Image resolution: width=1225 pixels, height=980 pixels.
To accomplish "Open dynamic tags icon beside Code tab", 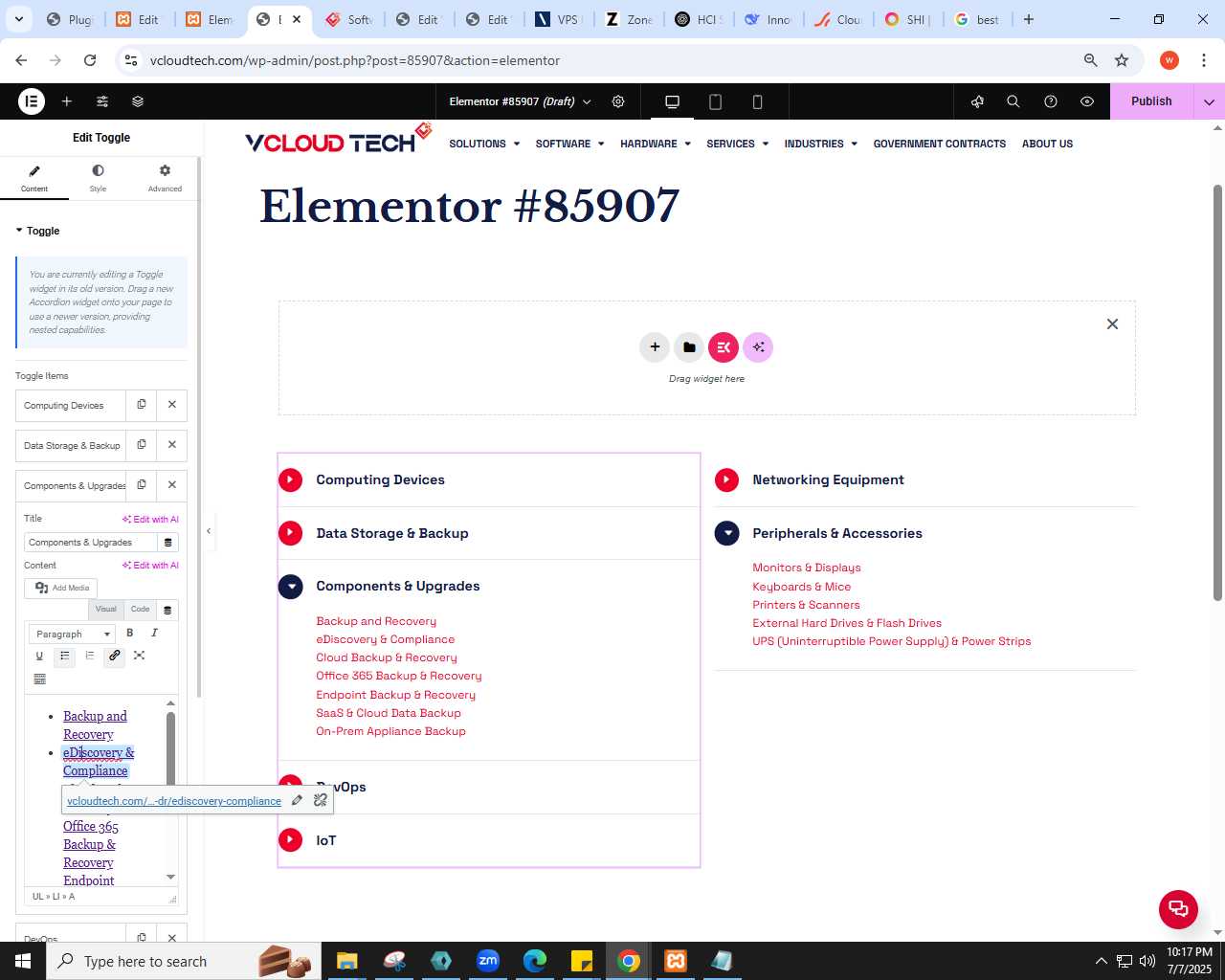I will click(167, 610).
